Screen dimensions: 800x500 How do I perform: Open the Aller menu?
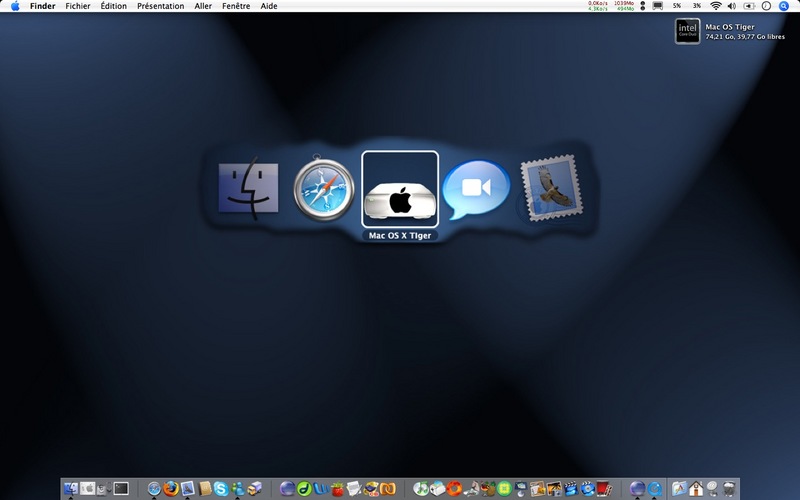pos(203,6)
